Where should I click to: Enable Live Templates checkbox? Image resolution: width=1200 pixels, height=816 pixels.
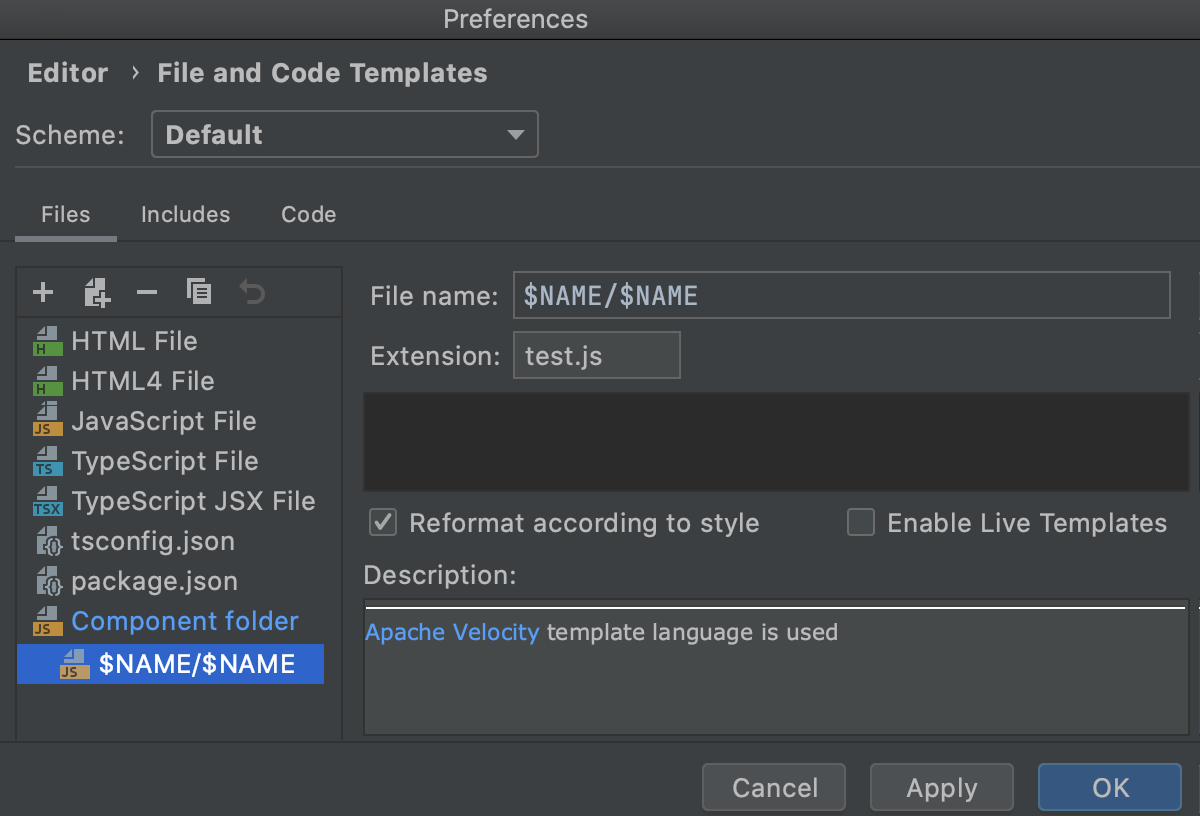(861, 523)
